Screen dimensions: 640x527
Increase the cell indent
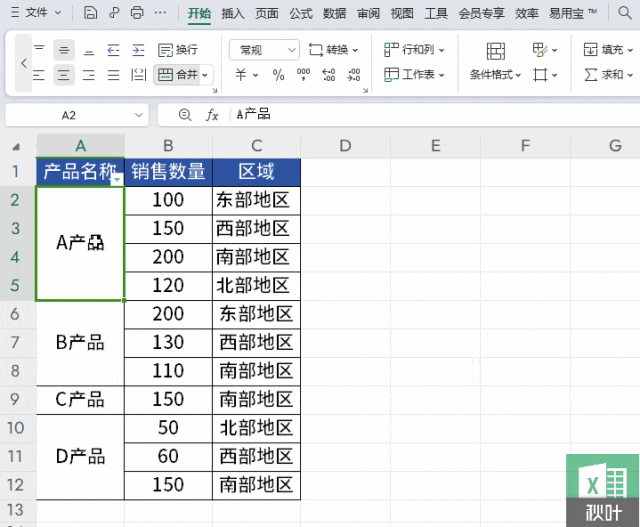point(138,50)
